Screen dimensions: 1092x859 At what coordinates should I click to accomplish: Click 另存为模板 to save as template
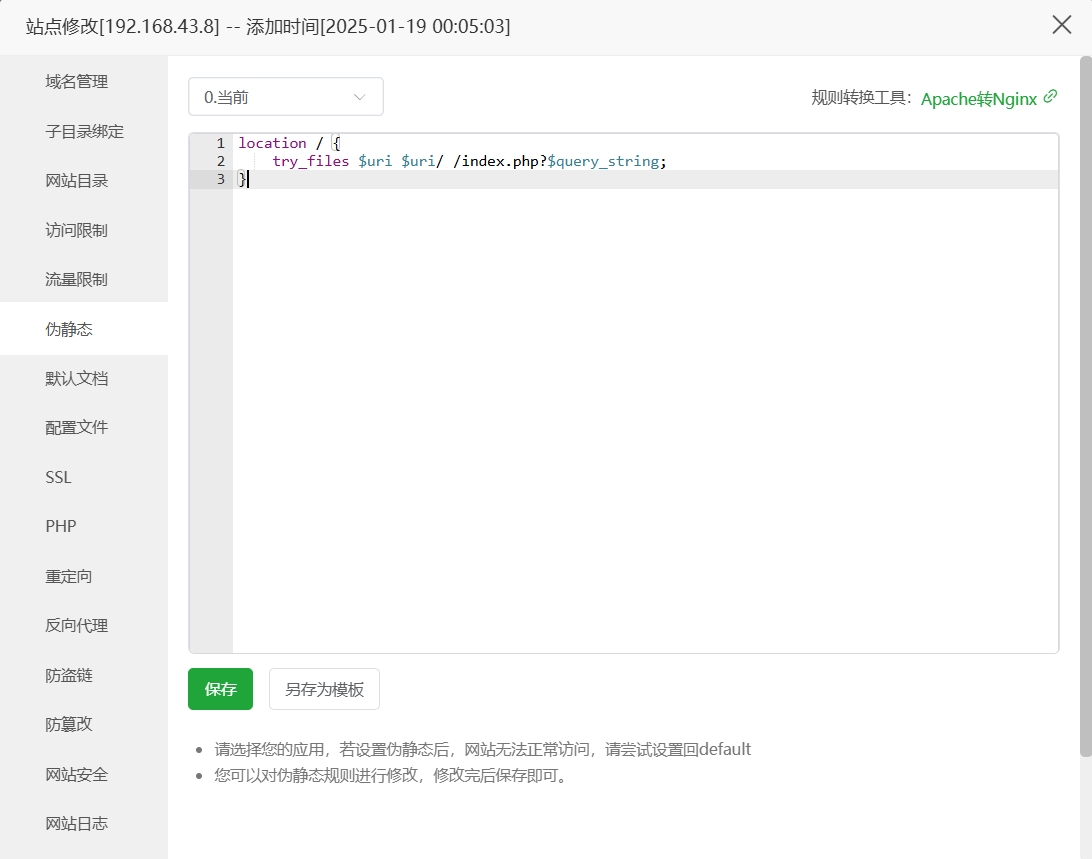(x=324, y=689)
